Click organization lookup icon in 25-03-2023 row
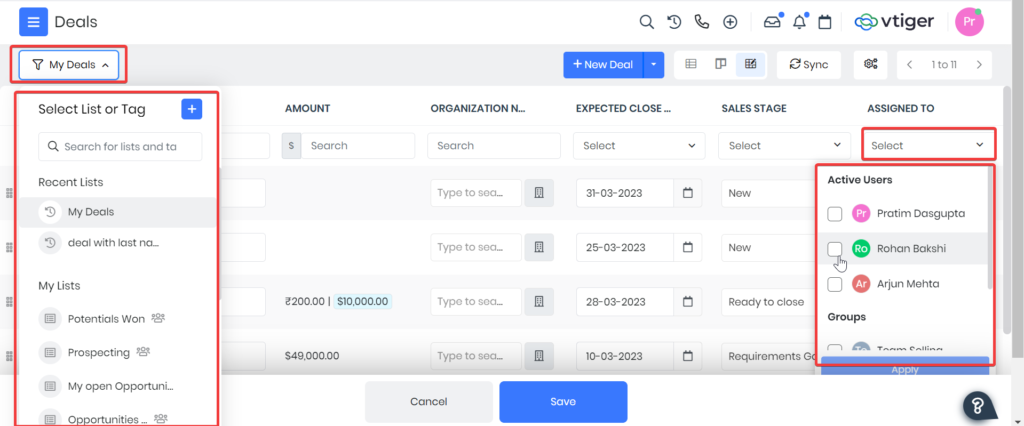The height and width of the screenshot is (426, 1024). coord(539,247)
